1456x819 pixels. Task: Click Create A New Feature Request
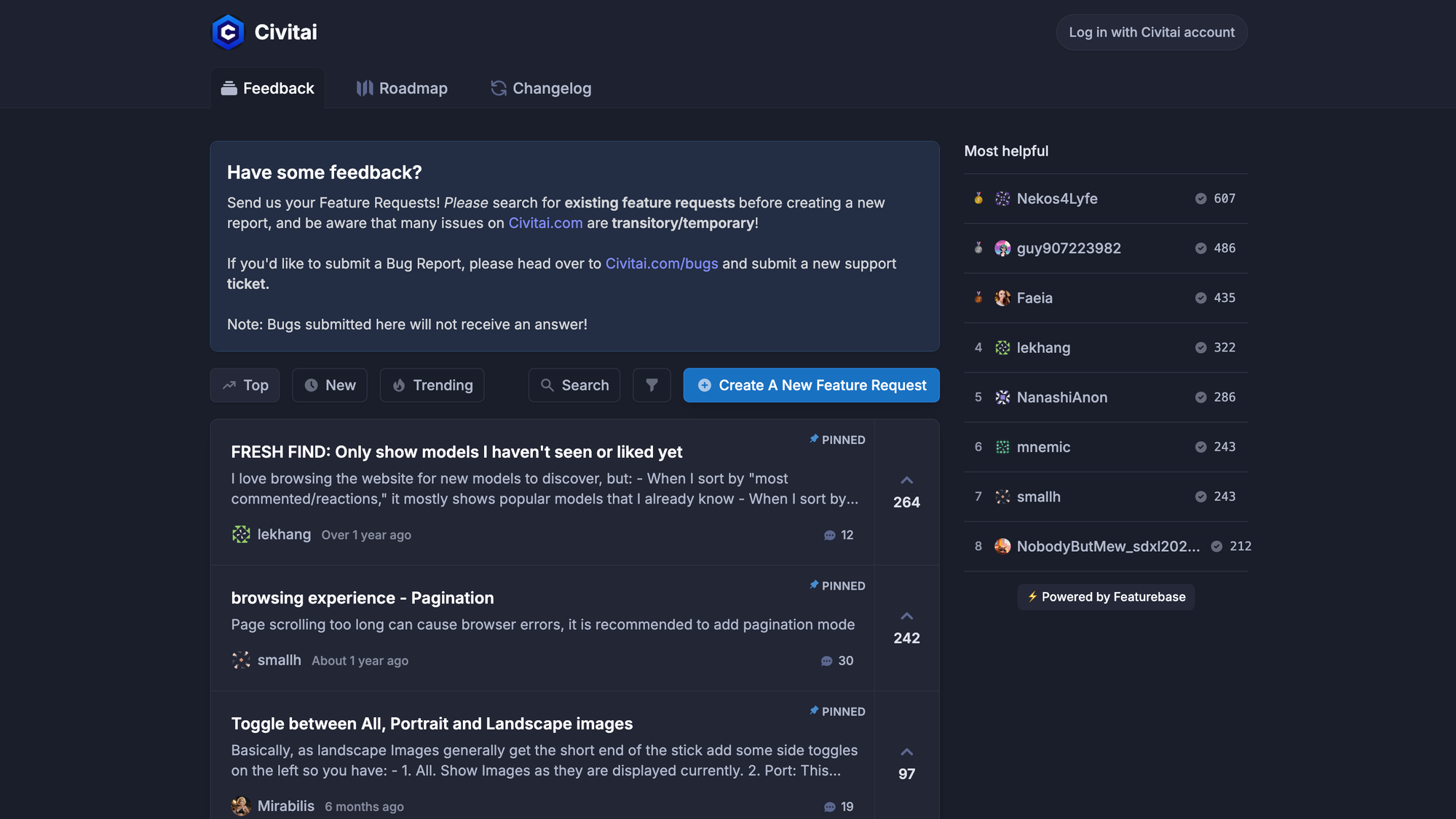click(x=810, y=385)
